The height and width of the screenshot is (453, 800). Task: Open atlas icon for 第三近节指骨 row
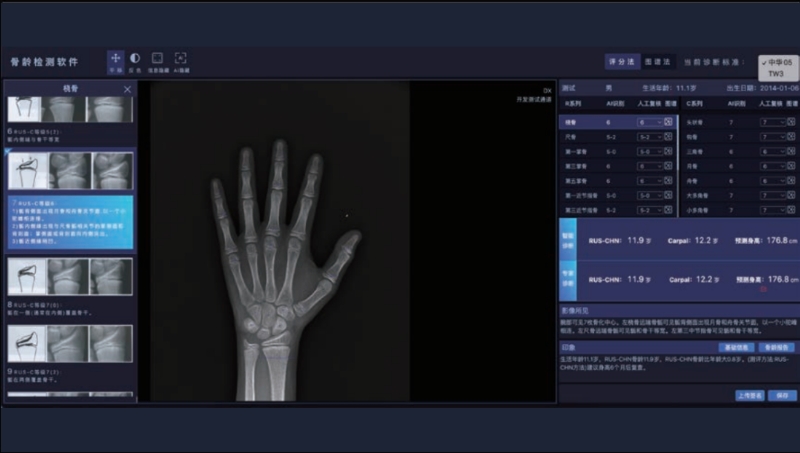(x=668, y=210)
